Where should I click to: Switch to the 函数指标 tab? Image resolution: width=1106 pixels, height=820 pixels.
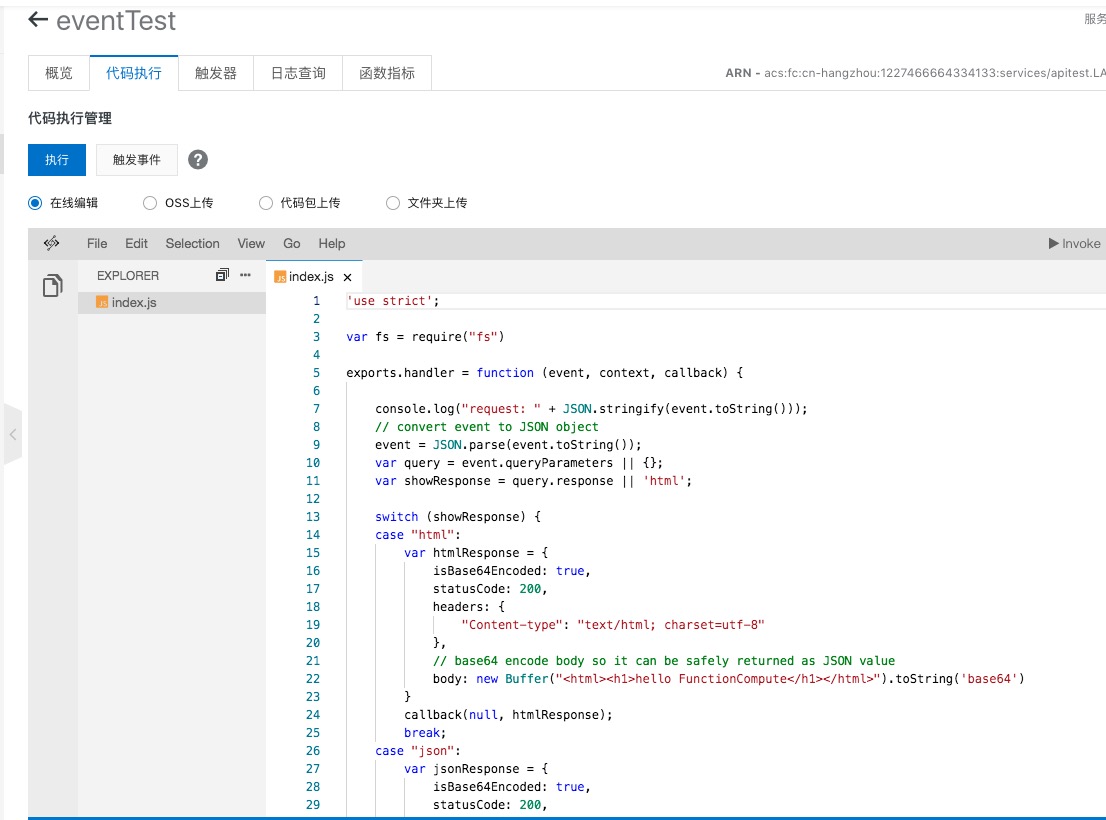pos(387,73)
